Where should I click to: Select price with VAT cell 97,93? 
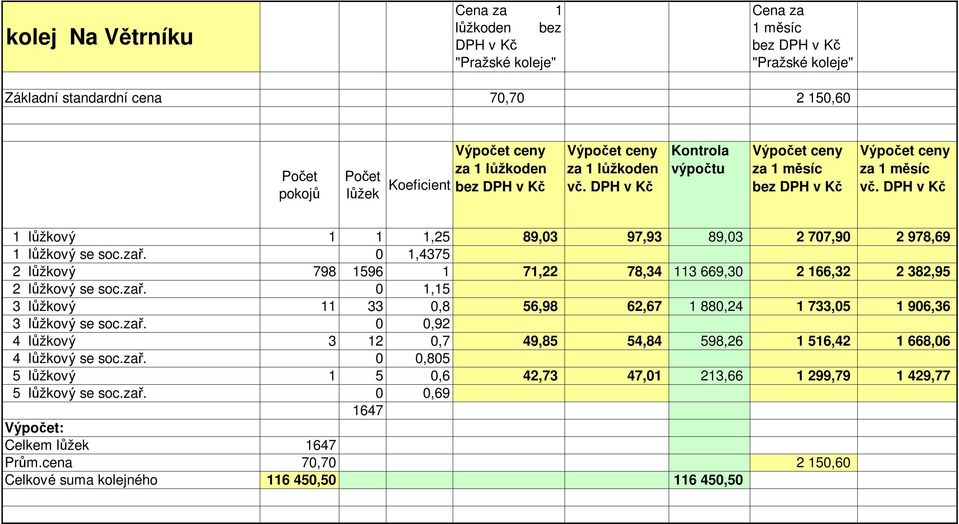coord(616,237)
